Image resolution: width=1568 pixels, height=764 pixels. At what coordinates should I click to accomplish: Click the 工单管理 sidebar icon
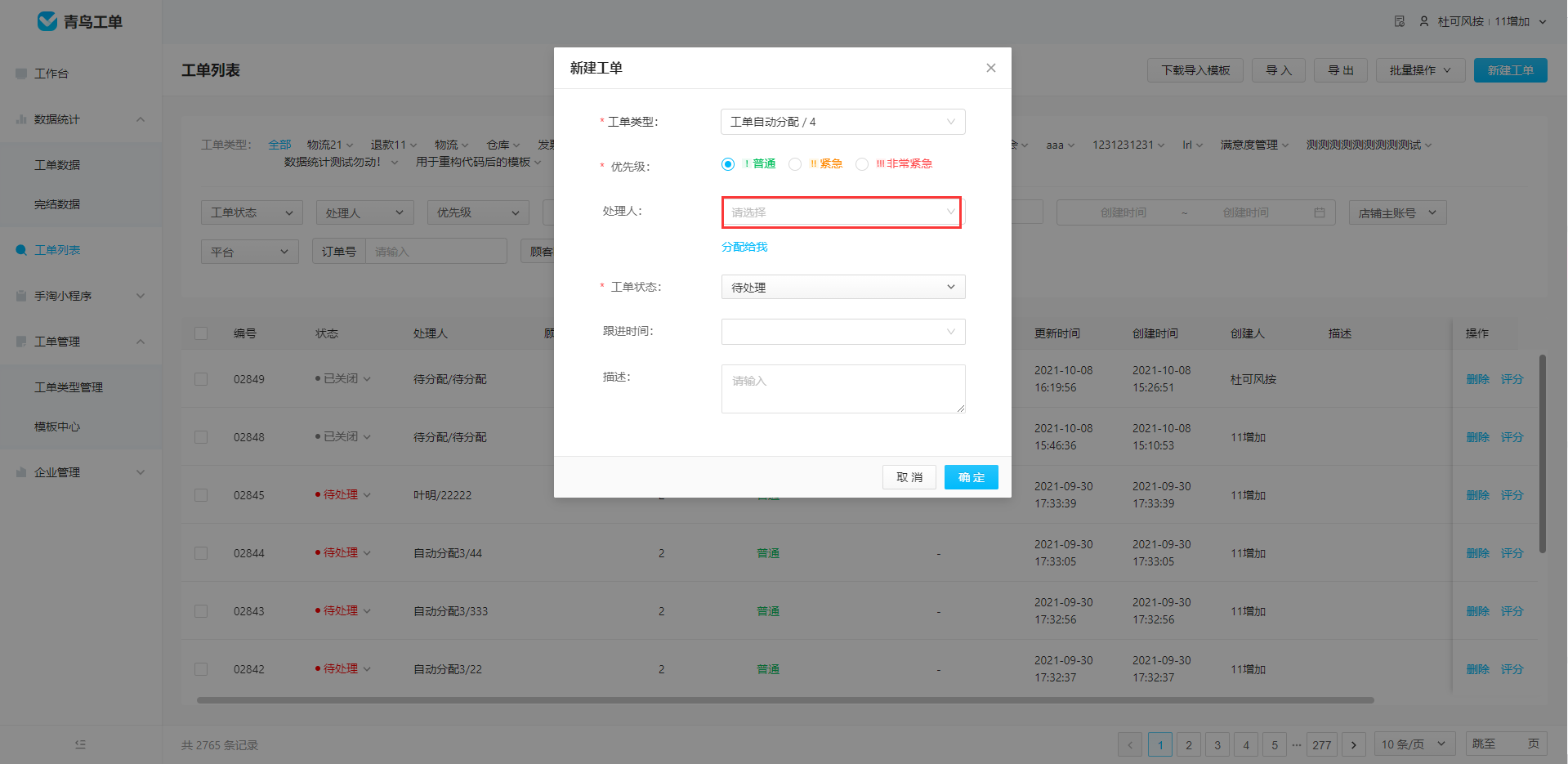click(x=21, y=342)
